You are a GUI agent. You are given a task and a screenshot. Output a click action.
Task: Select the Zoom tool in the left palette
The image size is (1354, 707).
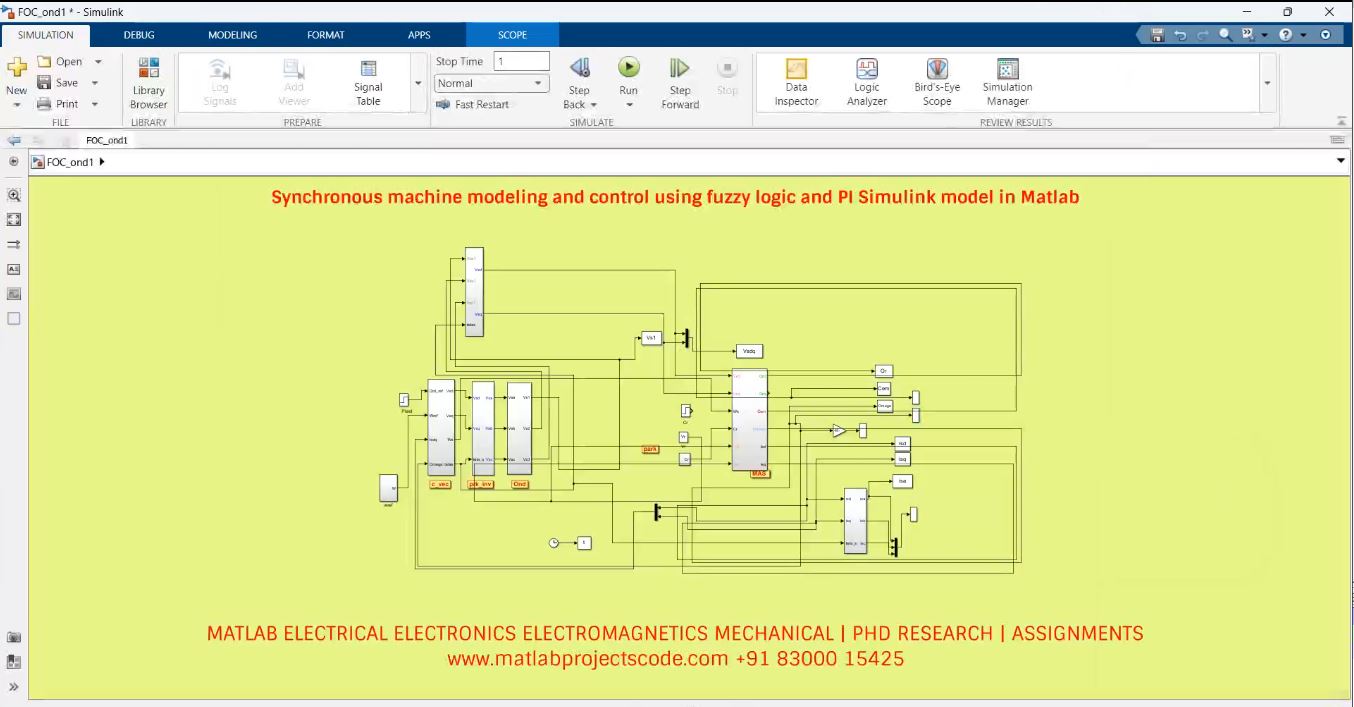pyautogui.click(x=14, y=195)
